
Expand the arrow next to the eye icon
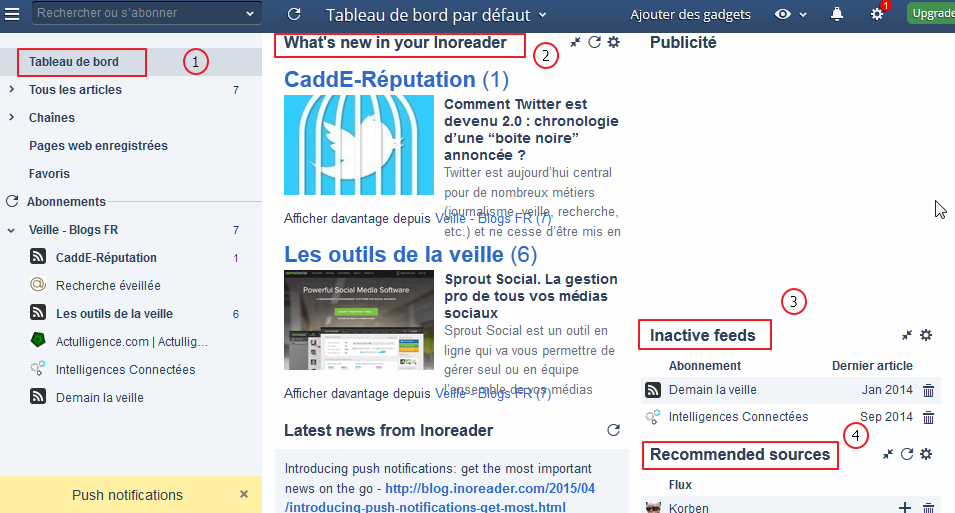pyautogui.click(x=803, y=15)
